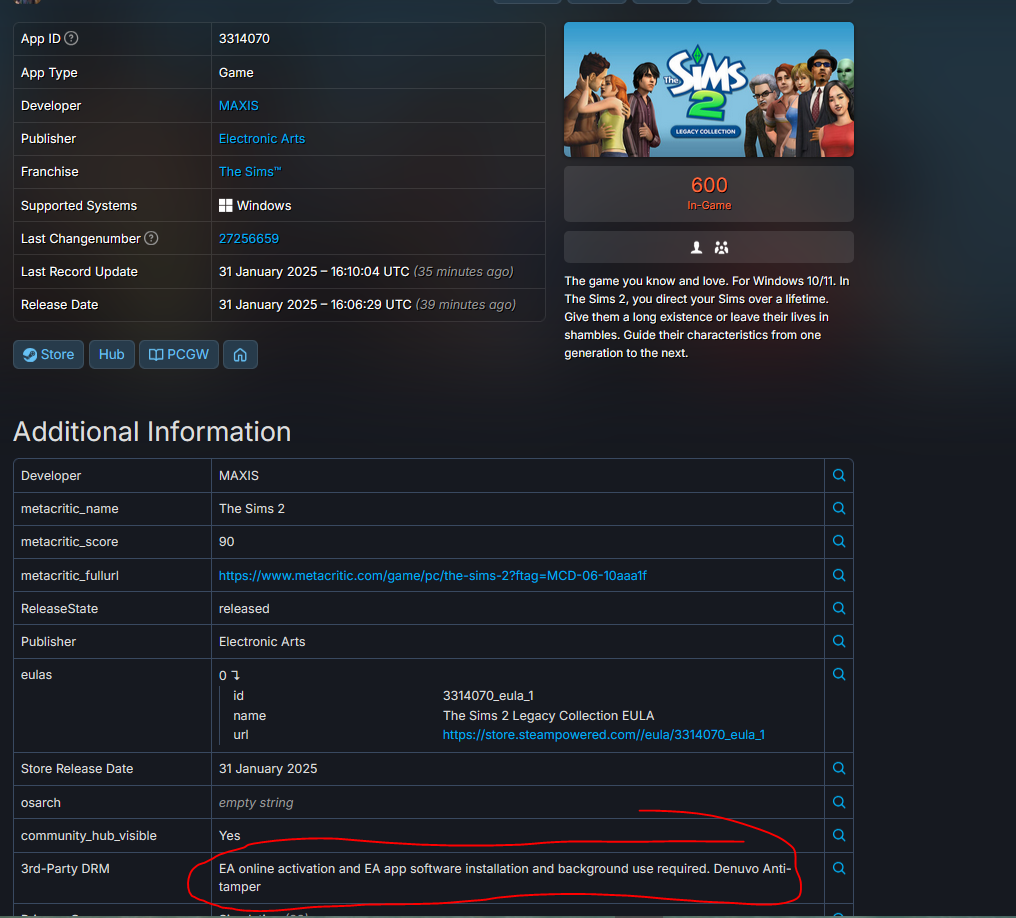Click the multiplayer group icon

[x=721, y=247]
